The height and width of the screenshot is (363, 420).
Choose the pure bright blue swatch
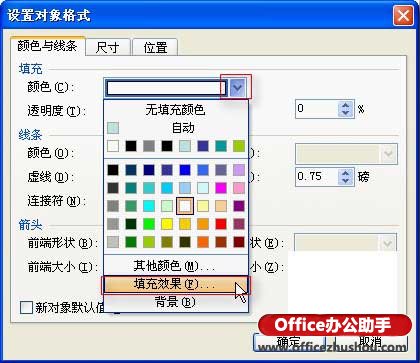click(x=185, y=170)
